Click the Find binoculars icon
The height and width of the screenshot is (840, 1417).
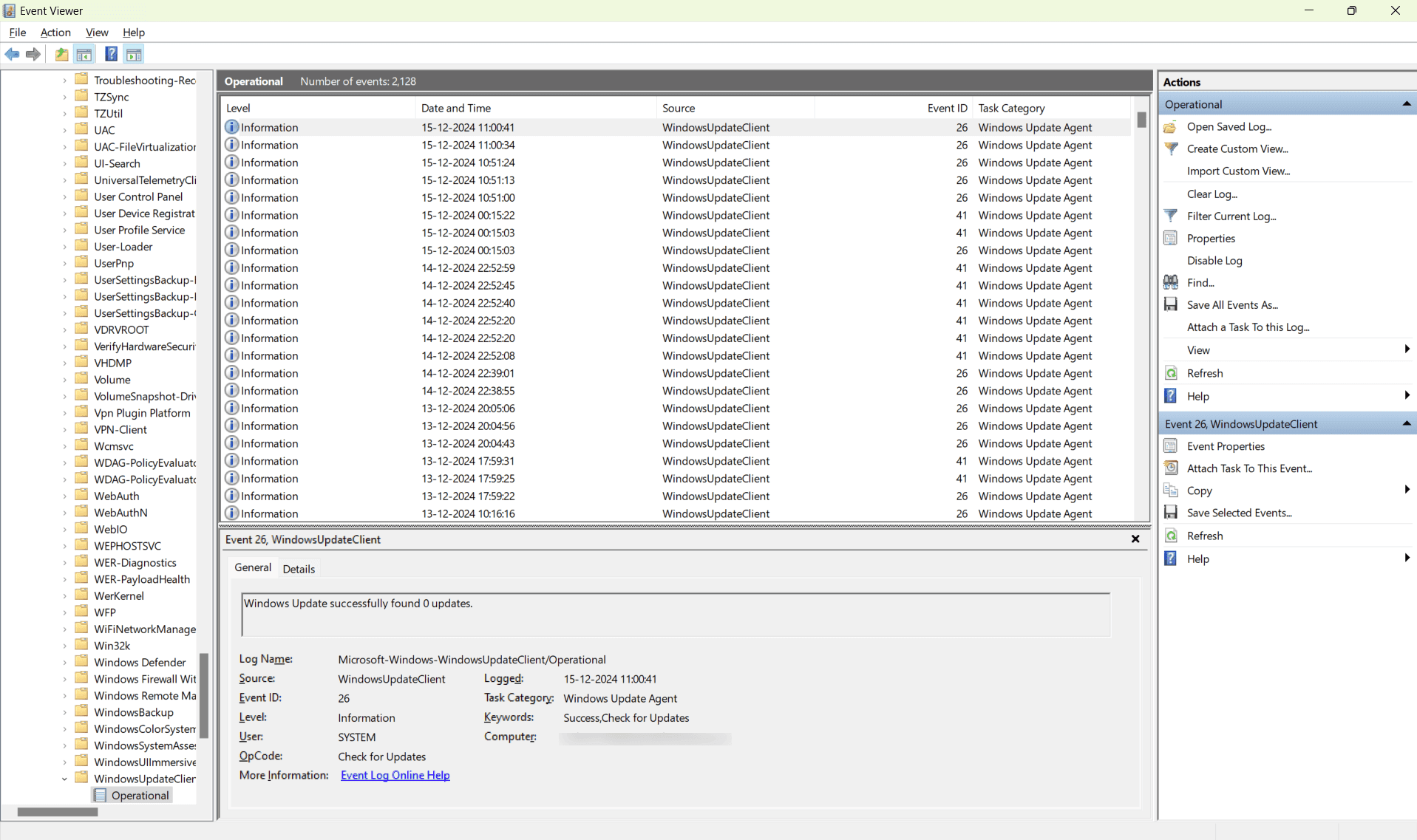(x=1172, y=282)
